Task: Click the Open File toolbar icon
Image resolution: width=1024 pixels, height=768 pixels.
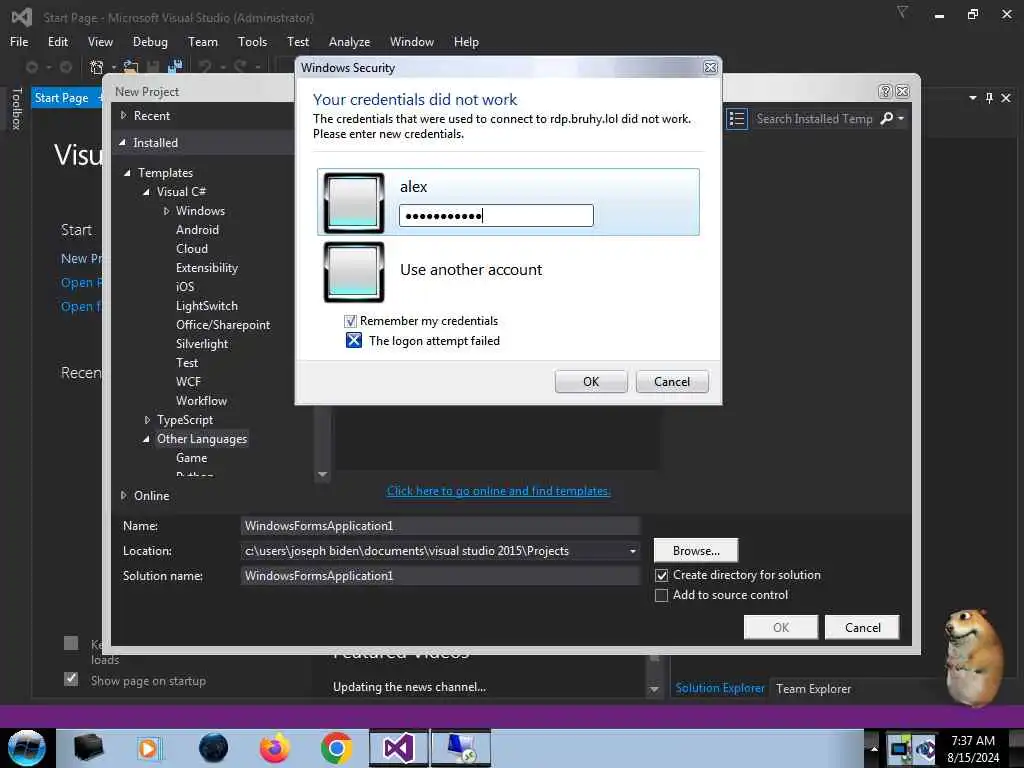Action: tap(131, 67)
